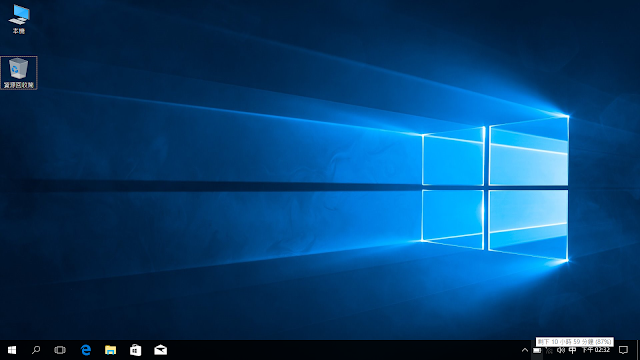Open taskbar search magnifier
This screenshot has height=360, width=640.
36,350
